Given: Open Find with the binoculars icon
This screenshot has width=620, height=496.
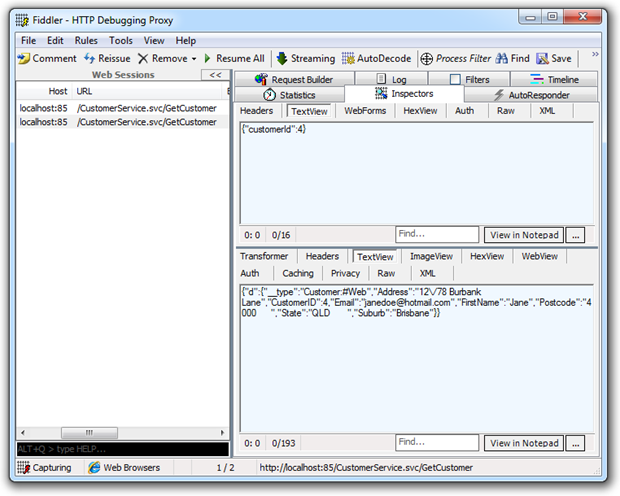Looking at the screenshot, I should coord(501,59).
